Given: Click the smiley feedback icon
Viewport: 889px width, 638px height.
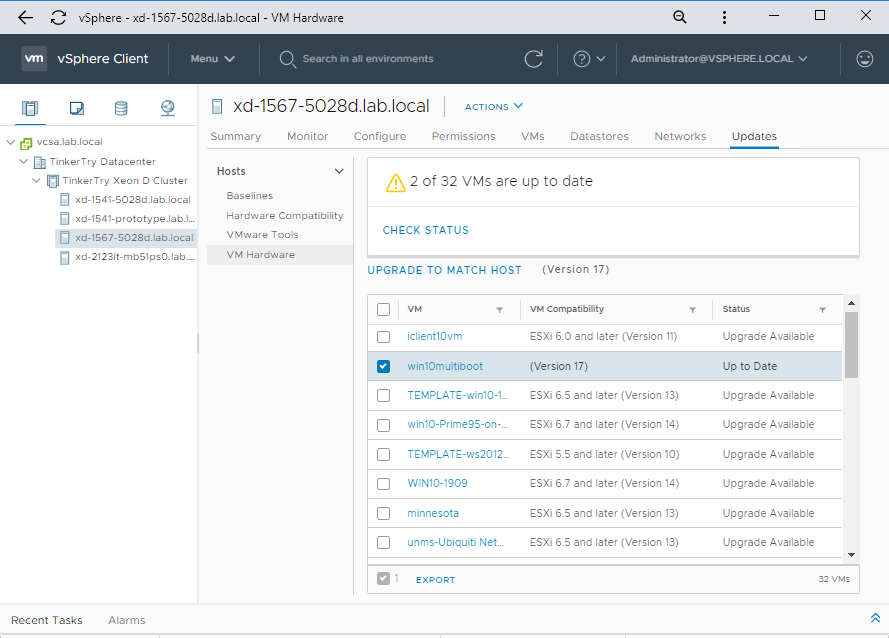Looking at the screenshot, I should [x=864, y=58].
